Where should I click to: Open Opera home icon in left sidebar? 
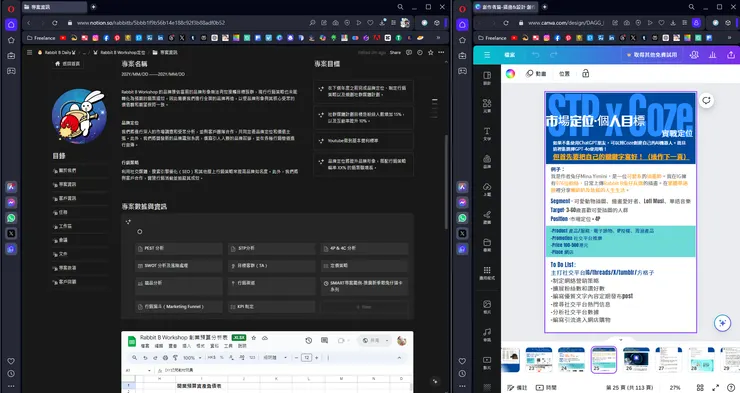tap(11, 25)
